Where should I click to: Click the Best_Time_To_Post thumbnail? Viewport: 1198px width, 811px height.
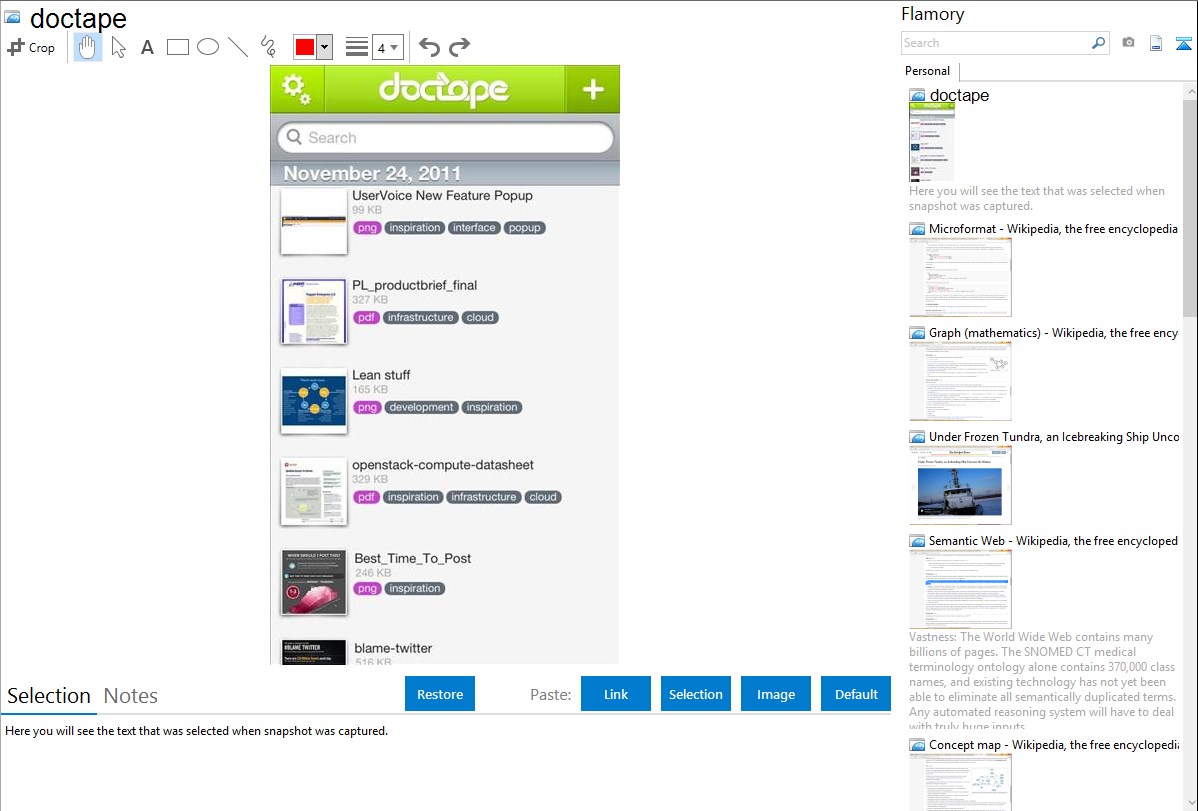point(314,582)
